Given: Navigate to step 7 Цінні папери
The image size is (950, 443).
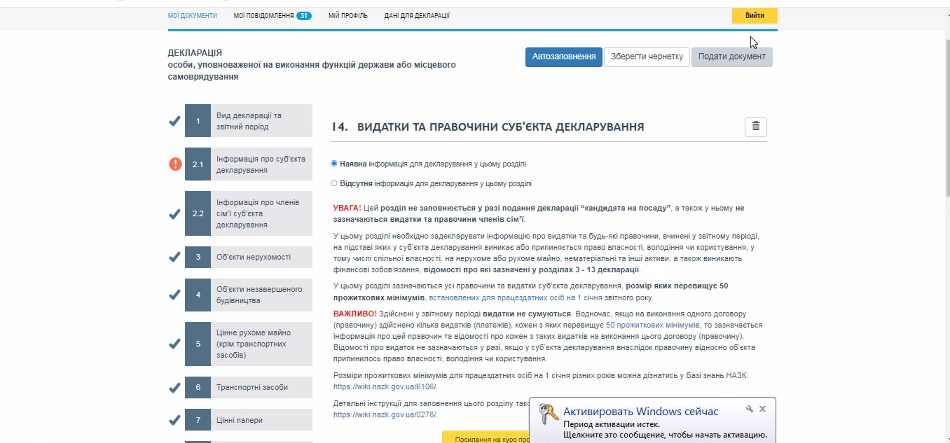Looking at the screenshot, I should [x=247, y=421].
